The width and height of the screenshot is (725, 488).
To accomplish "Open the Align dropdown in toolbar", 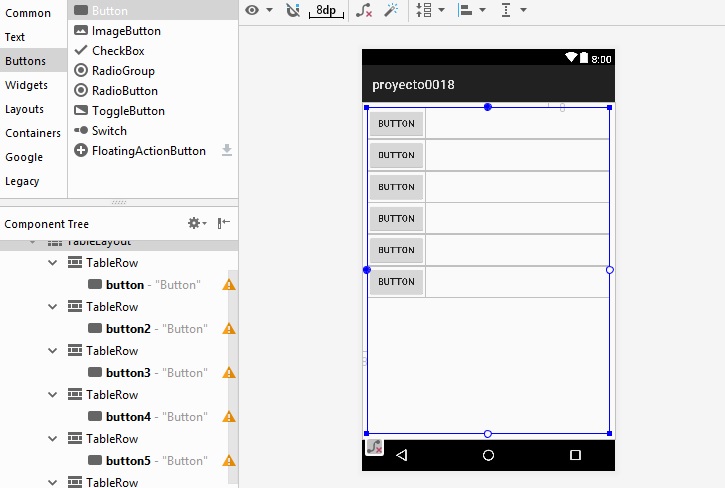I will coord(471,10).
